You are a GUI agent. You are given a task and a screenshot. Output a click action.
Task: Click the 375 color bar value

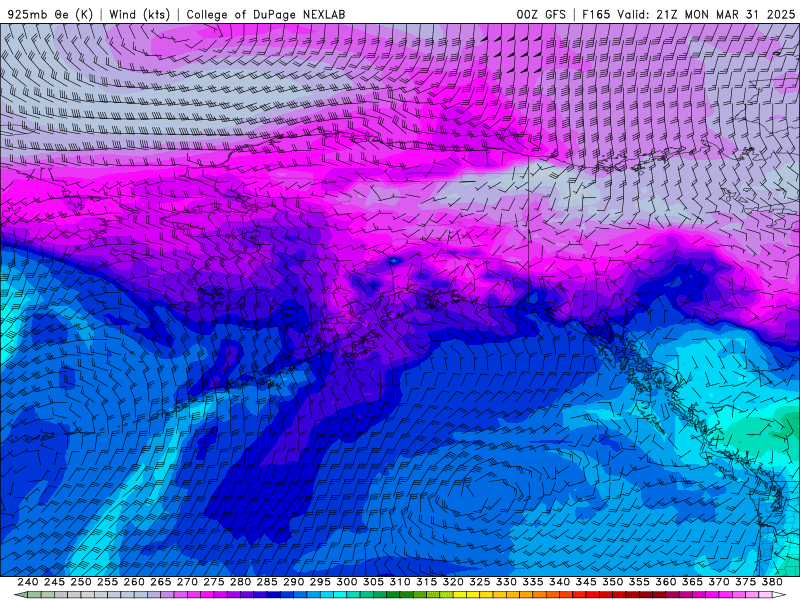745,582
